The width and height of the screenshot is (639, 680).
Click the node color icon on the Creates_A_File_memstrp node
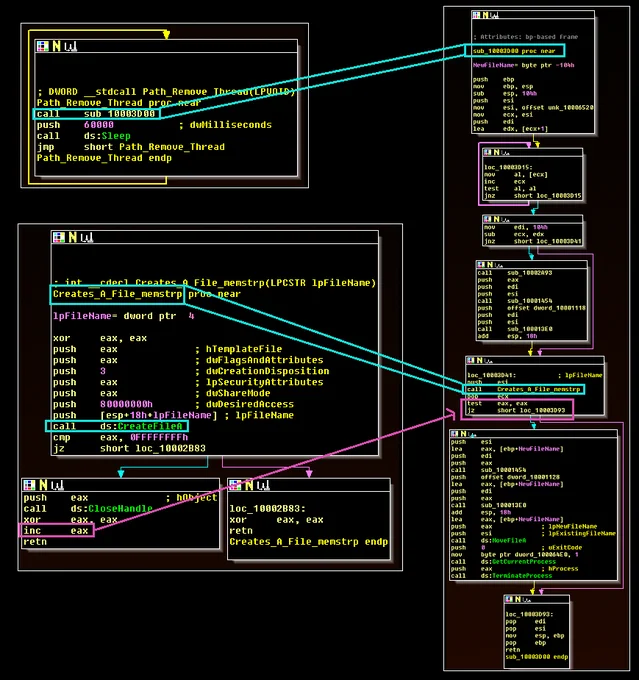point(59,237)
